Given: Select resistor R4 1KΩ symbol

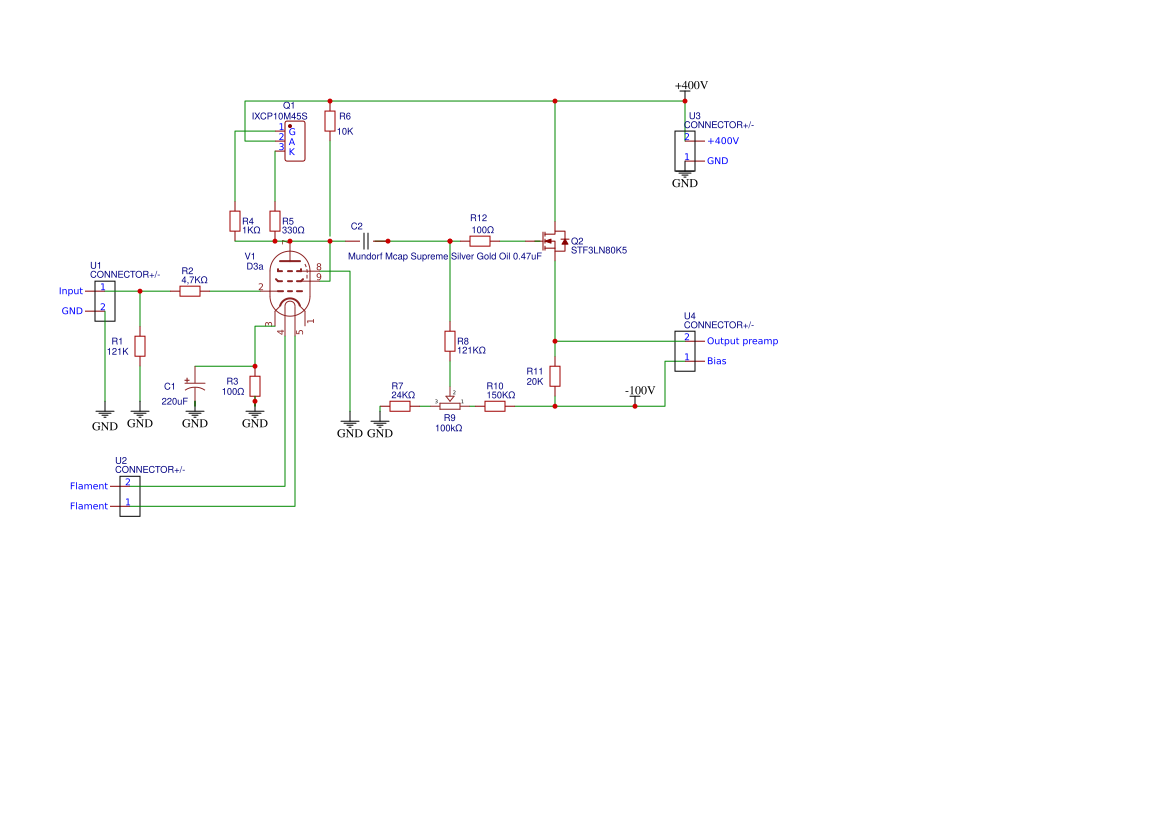Looking at the screenshot, I should (x=235, y=221).
